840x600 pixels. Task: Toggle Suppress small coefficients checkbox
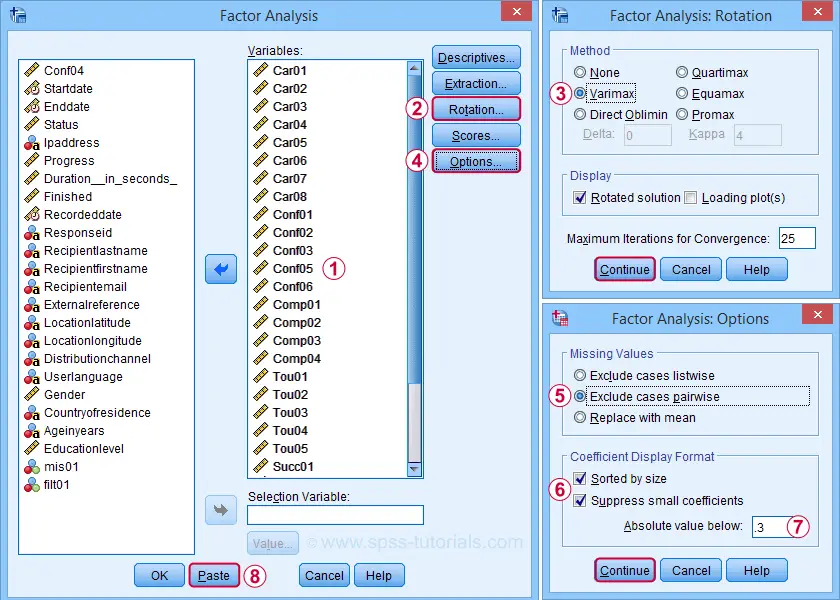pyautogui.click(x=580, y=500)
